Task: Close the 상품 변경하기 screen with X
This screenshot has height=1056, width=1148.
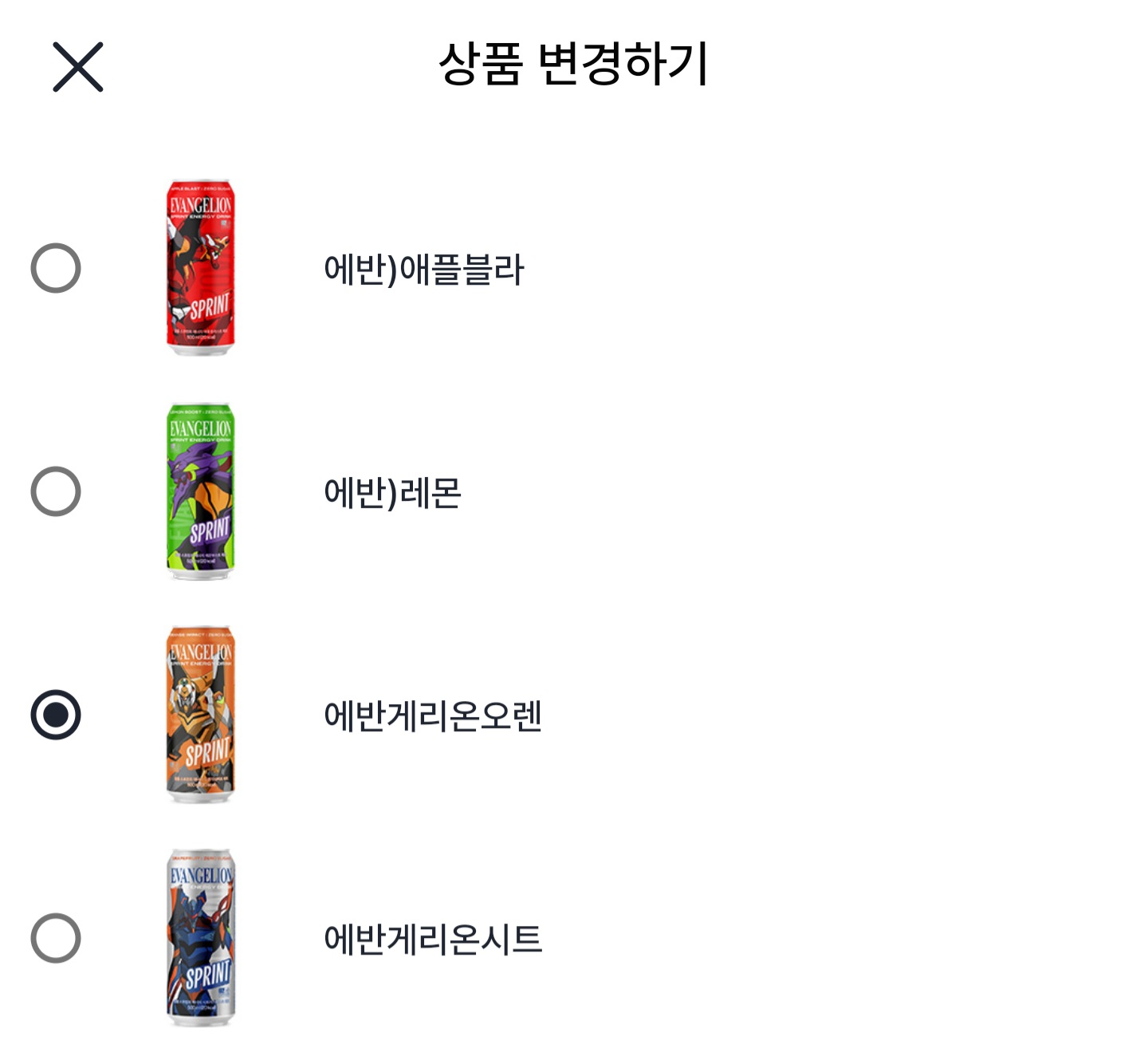Action: pos(78,67)
